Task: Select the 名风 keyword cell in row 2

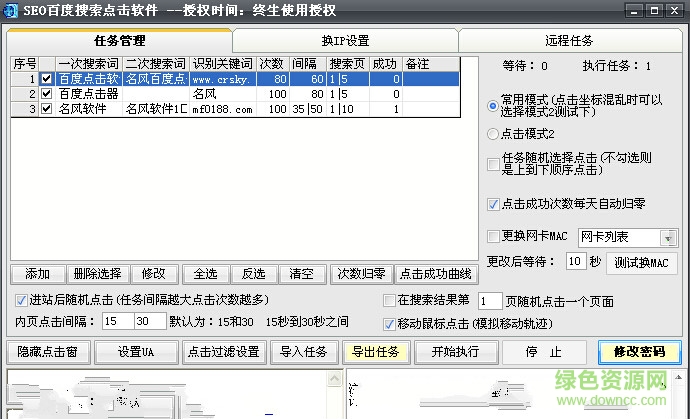Action: 223,94
